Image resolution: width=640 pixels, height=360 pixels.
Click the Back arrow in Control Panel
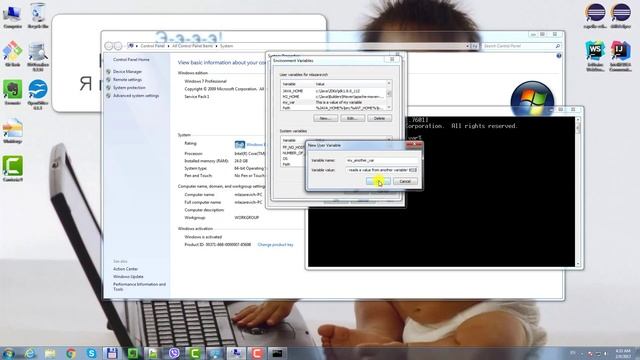109,46
